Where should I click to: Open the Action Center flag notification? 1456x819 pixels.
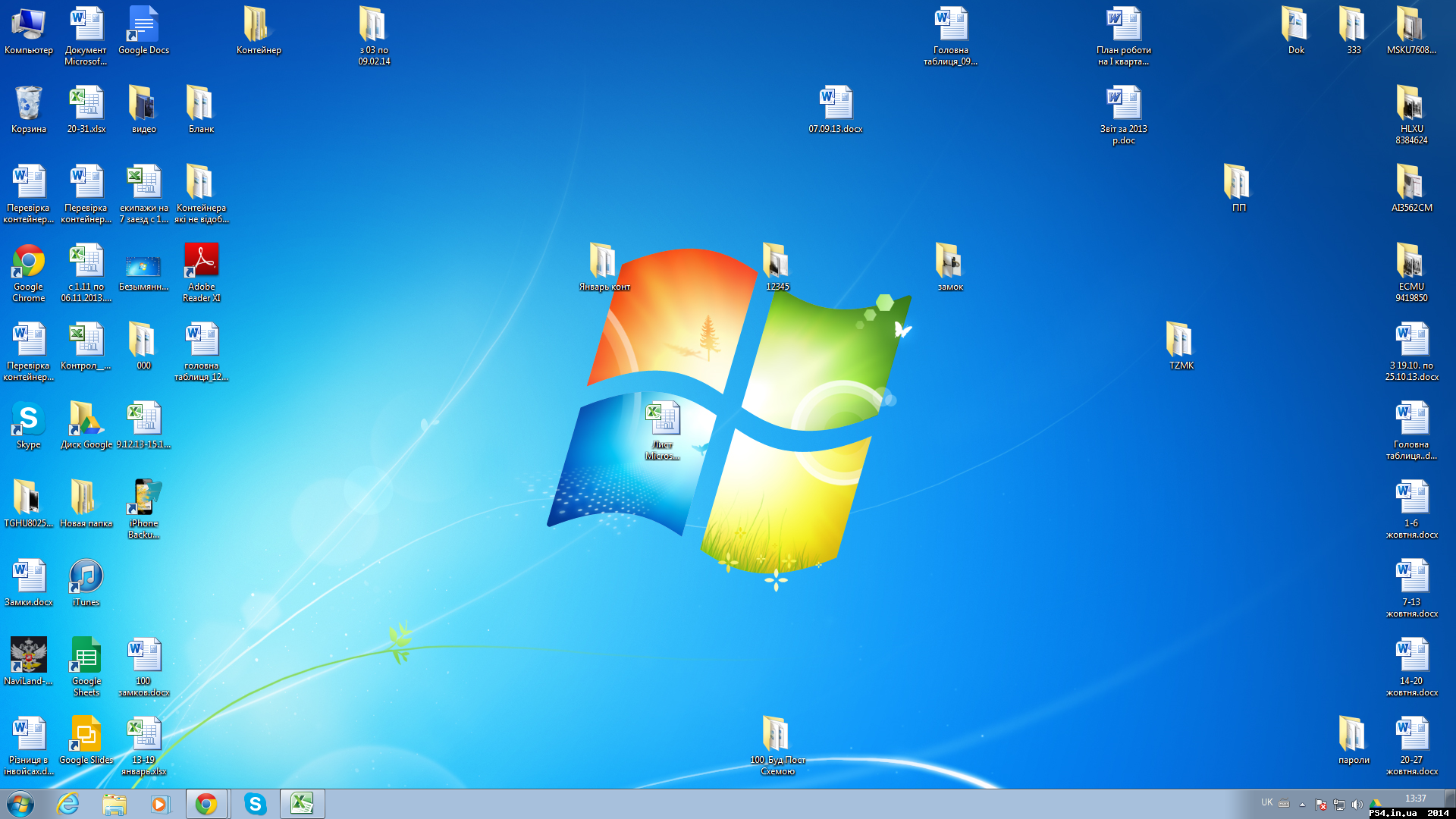click(1320, 805)
